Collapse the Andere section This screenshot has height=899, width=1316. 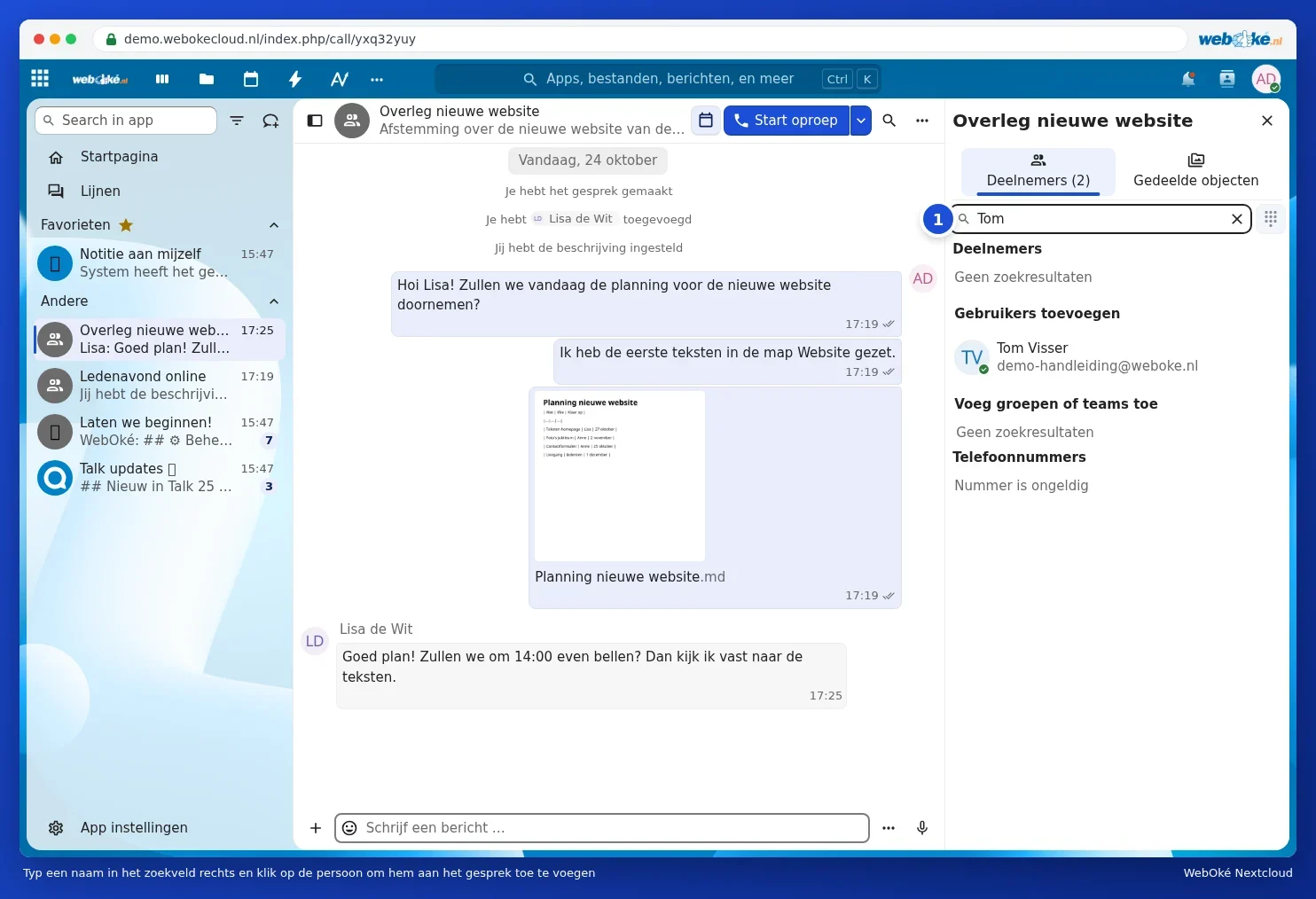point(274,301)
